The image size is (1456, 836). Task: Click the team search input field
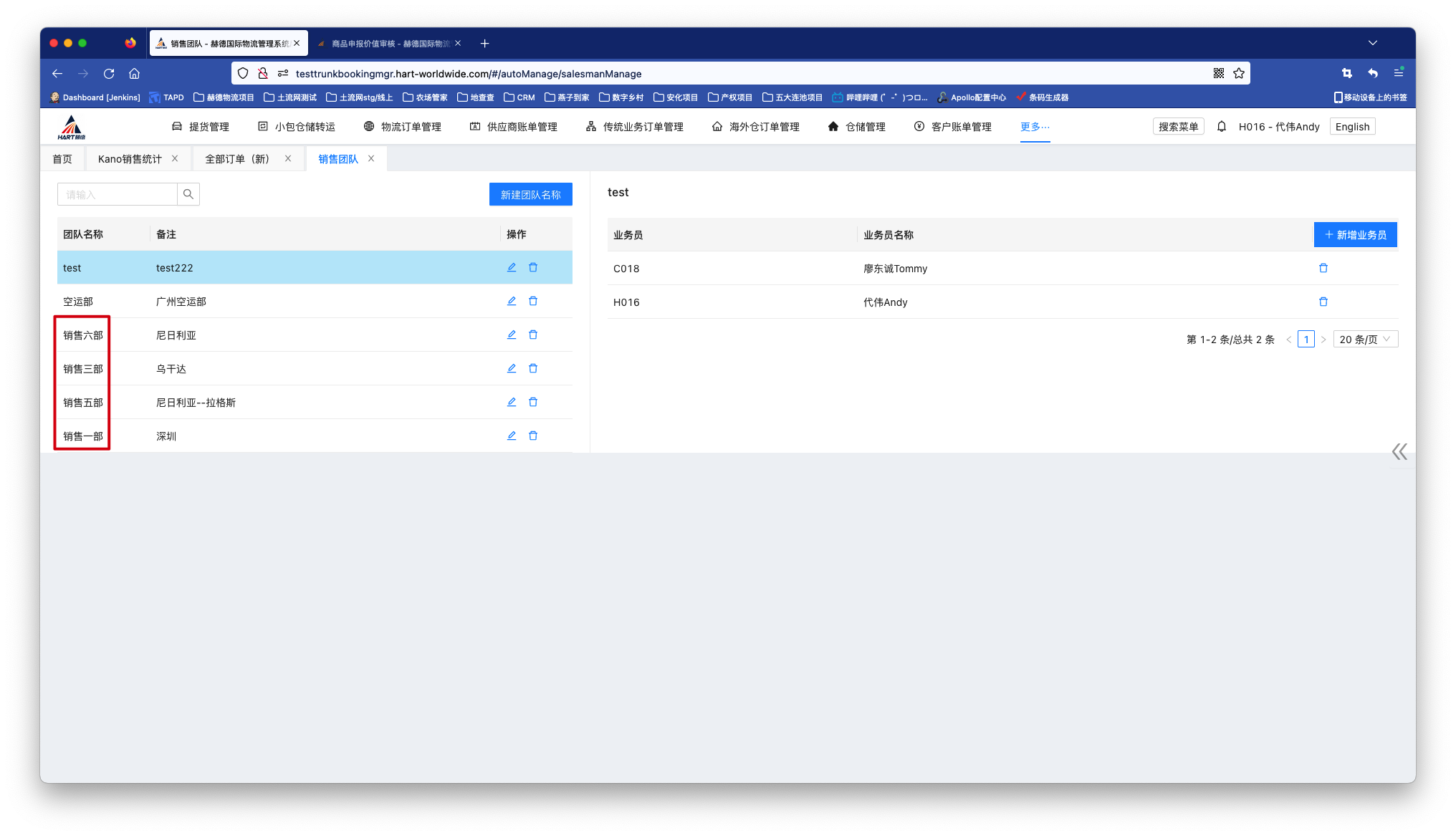(x=118, y=194)
